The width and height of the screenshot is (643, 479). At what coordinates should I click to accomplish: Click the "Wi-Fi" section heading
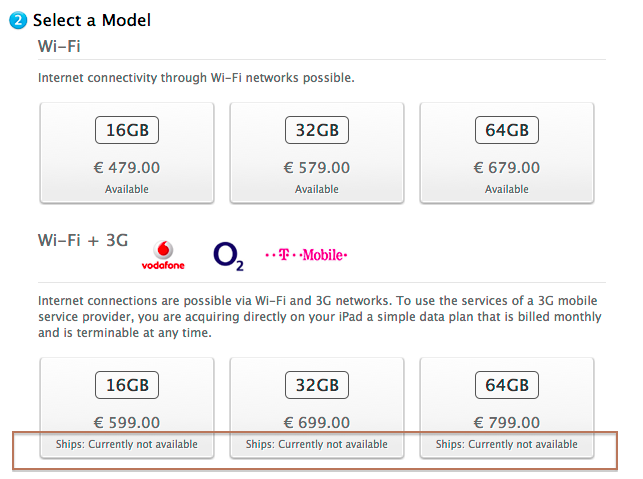tap(60, 46)
